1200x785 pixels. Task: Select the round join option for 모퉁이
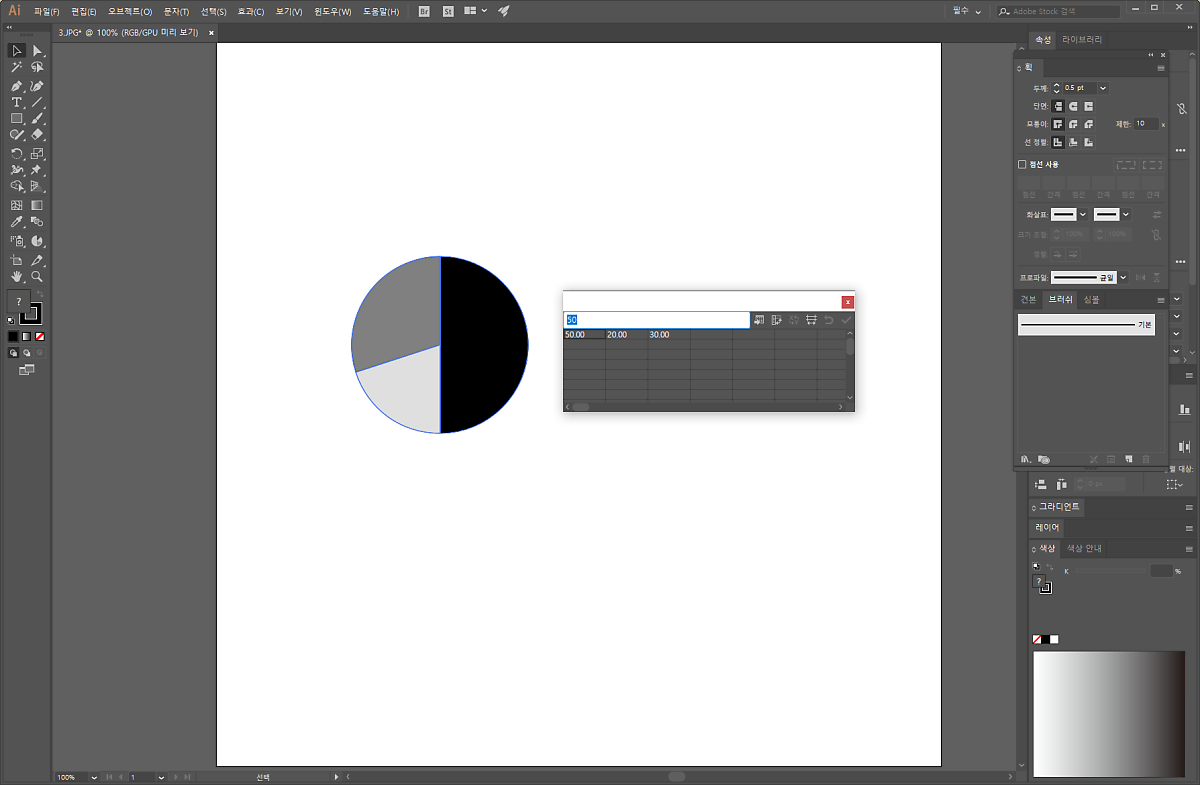click(x=1073, y=124)
